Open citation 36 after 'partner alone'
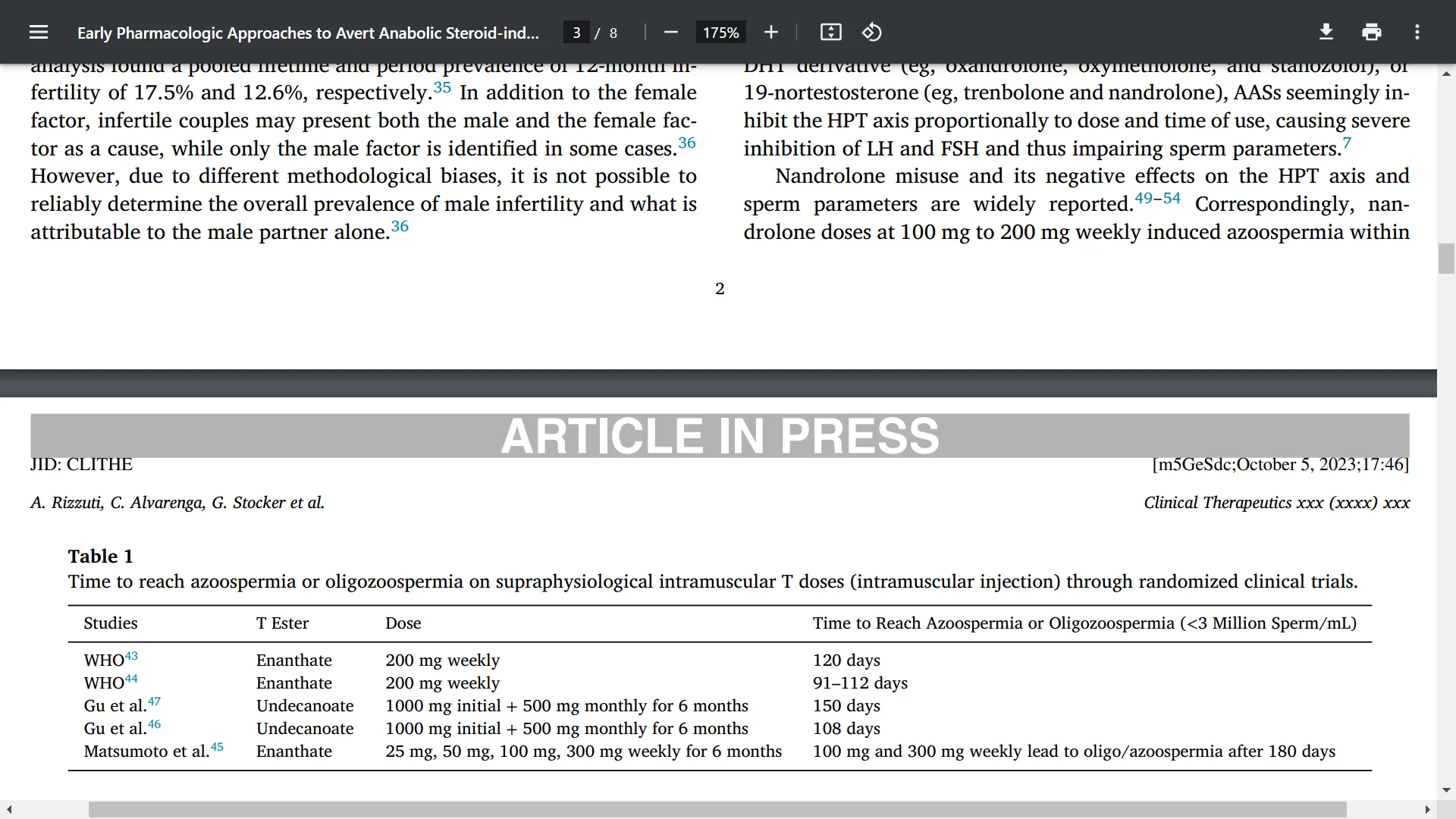 pyautogui.click(x=400, y=226)
